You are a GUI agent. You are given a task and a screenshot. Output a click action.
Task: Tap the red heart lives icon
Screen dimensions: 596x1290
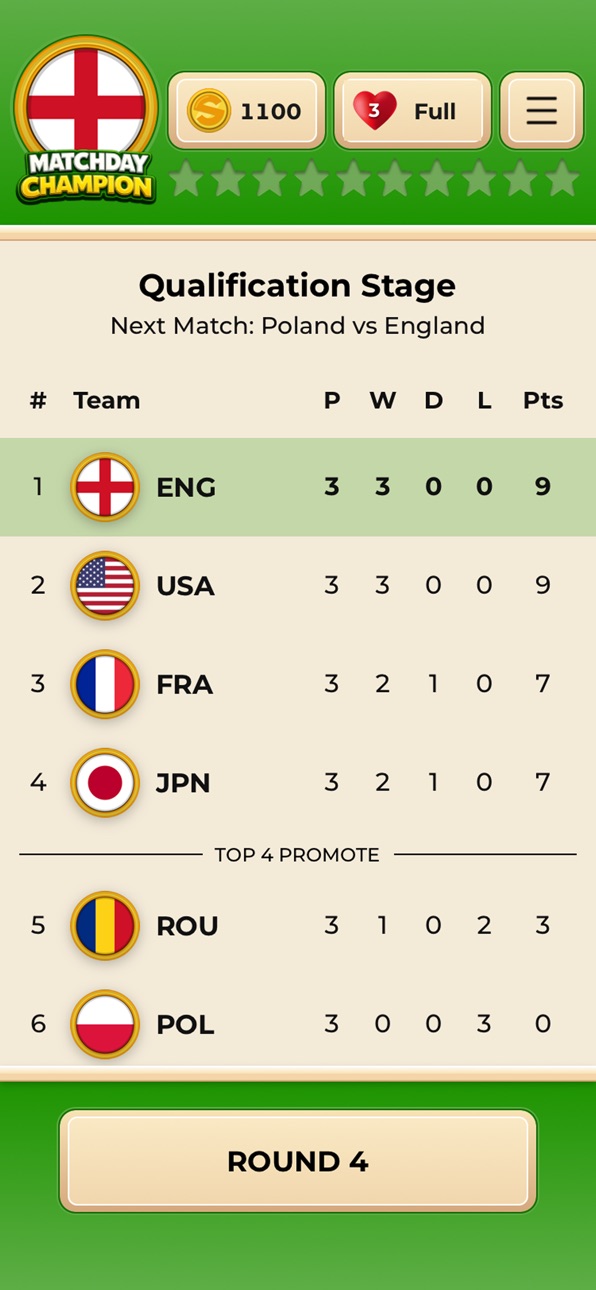(x=375, y=110)
